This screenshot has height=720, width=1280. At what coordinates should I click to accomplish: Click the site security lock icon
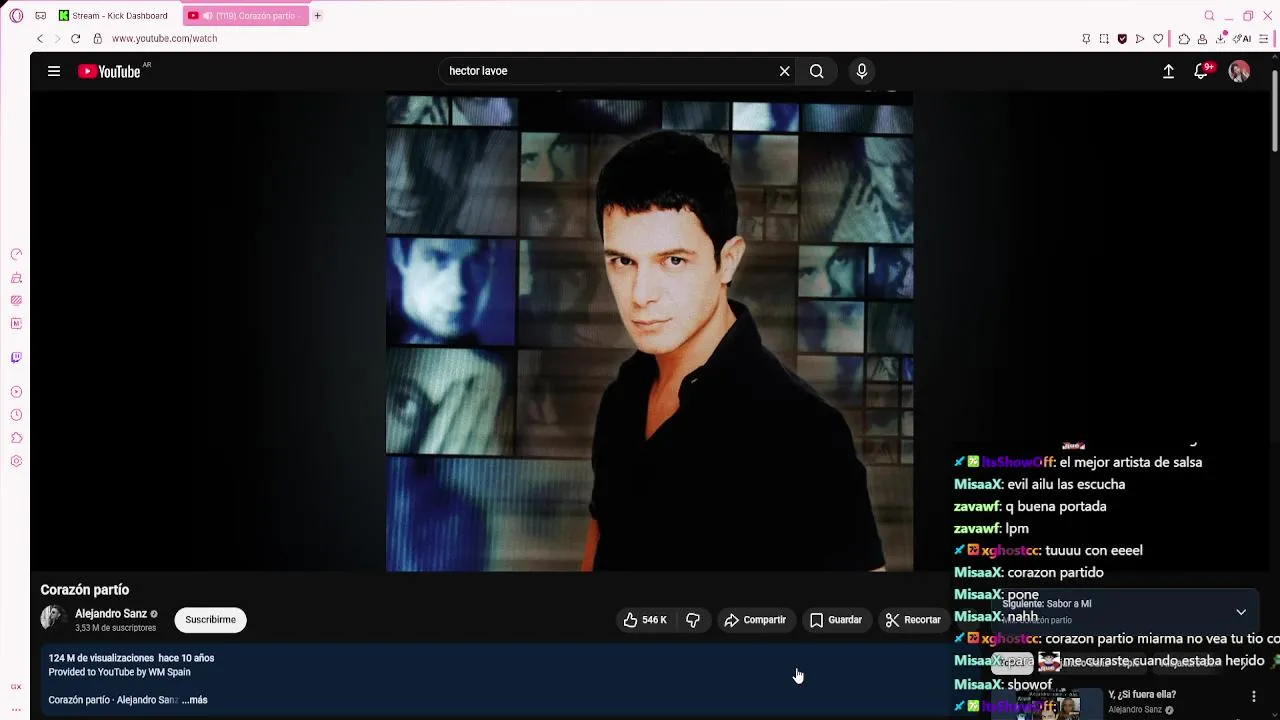click(x=97, y=38)
